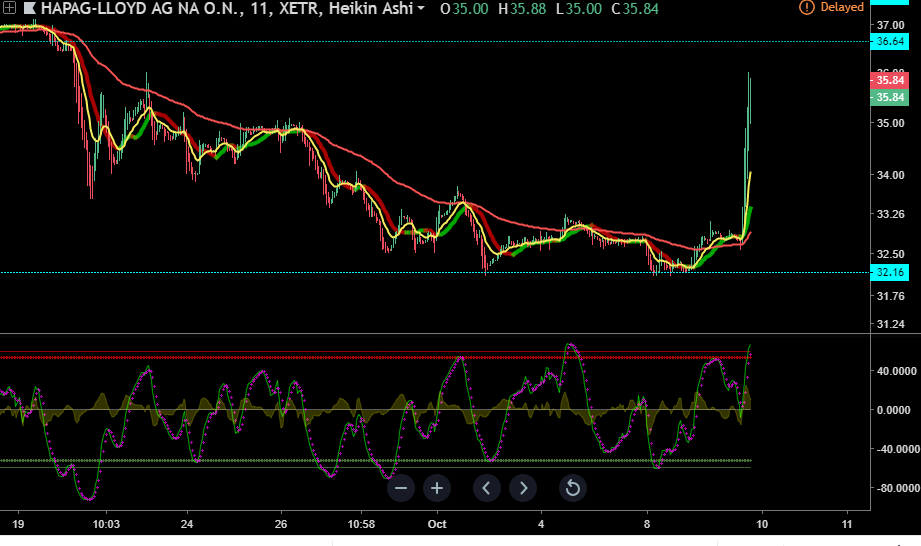Select the cyan 32.16 price line label

point(890,272)
